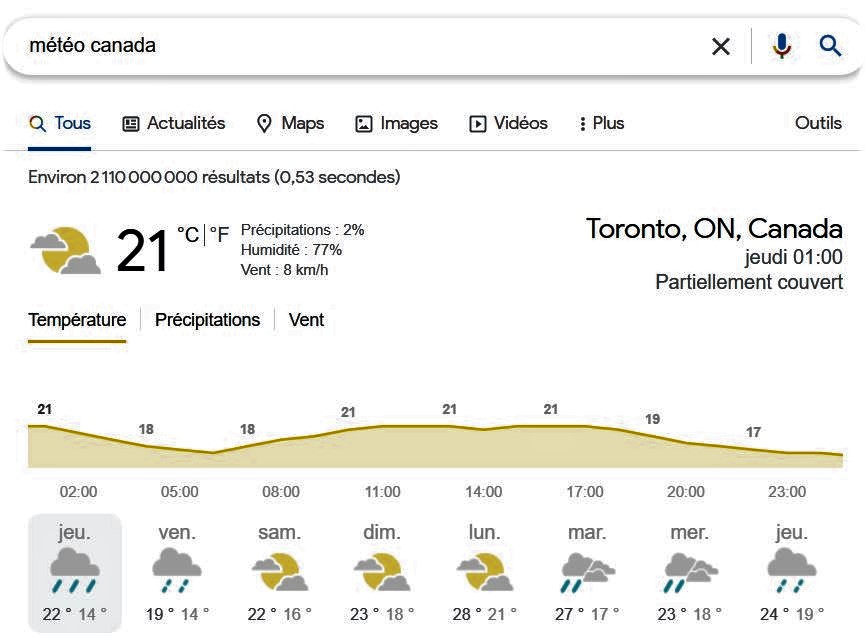
Task: Pick Monday's (lun.) forecast with 28° high
Action: coord(485,571)
